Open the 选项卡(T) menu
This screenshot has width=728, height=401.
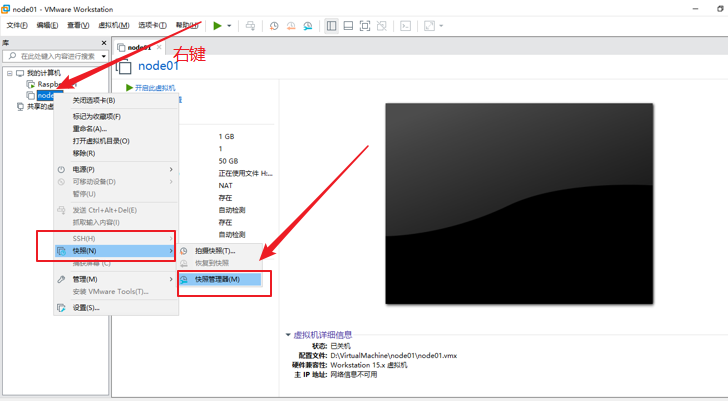coord(152,25)
